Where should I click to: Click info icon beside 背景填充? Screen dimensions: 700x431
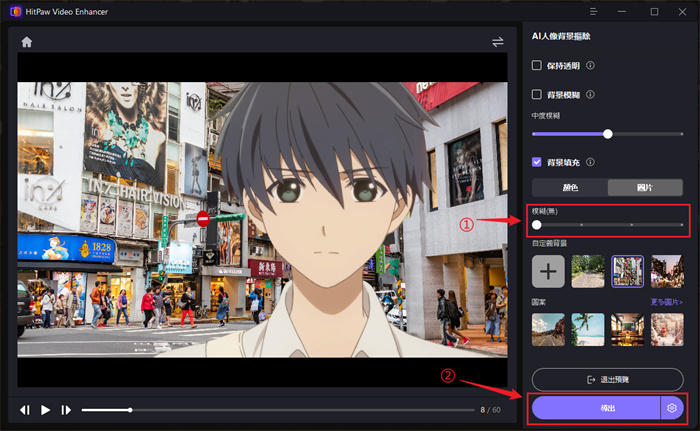[590, 162]
